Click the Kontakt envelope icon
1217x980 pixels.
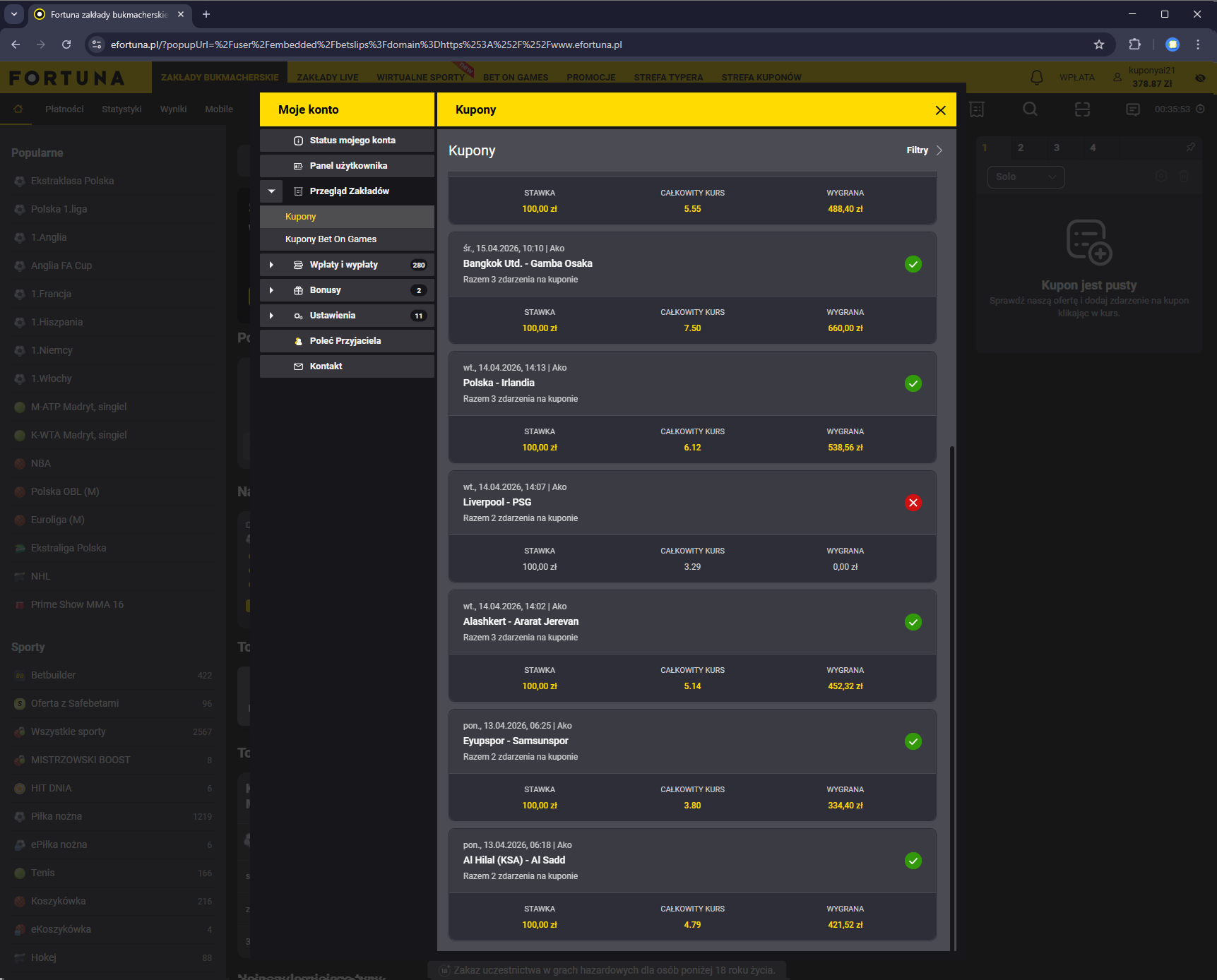[x=298, y=366]
